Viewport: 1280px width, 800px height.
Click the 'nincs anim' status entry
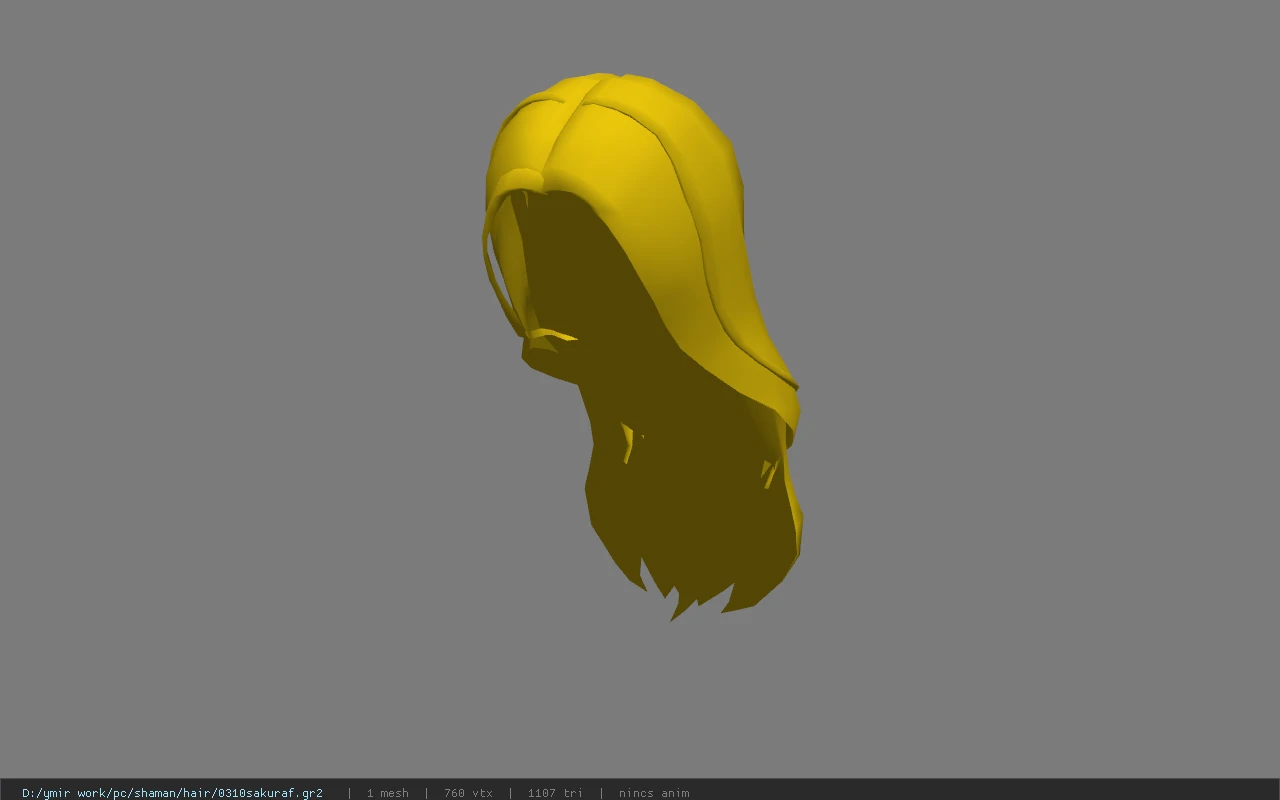654,793
